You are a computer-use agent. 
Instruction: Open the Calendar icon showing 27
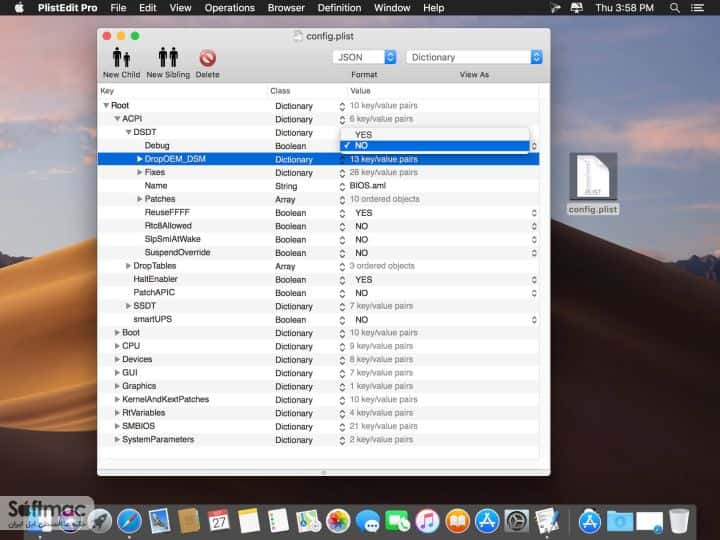(219, 521)
